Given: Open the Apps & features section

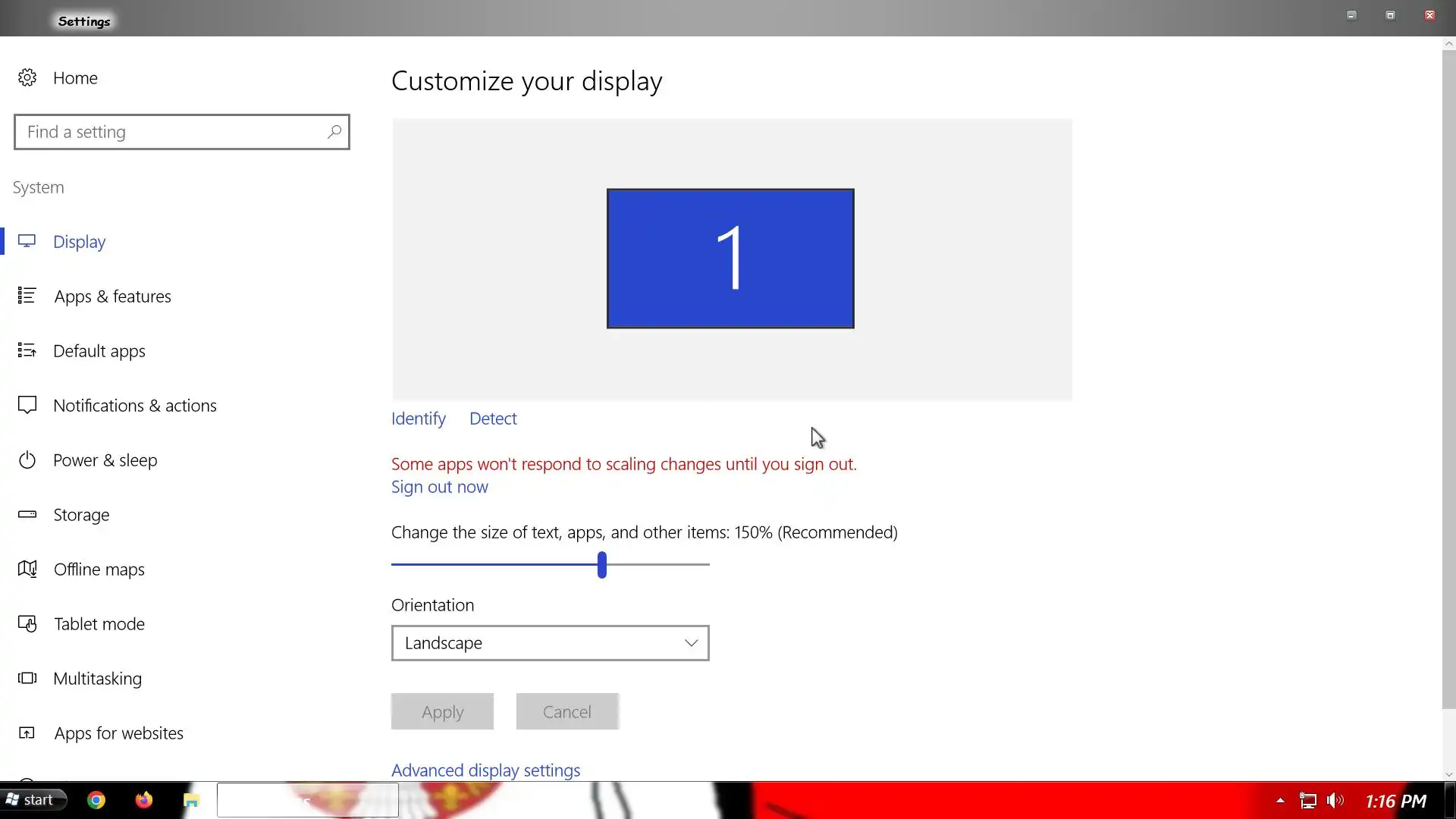Looking at the screenshot, I should click(112, 297).
